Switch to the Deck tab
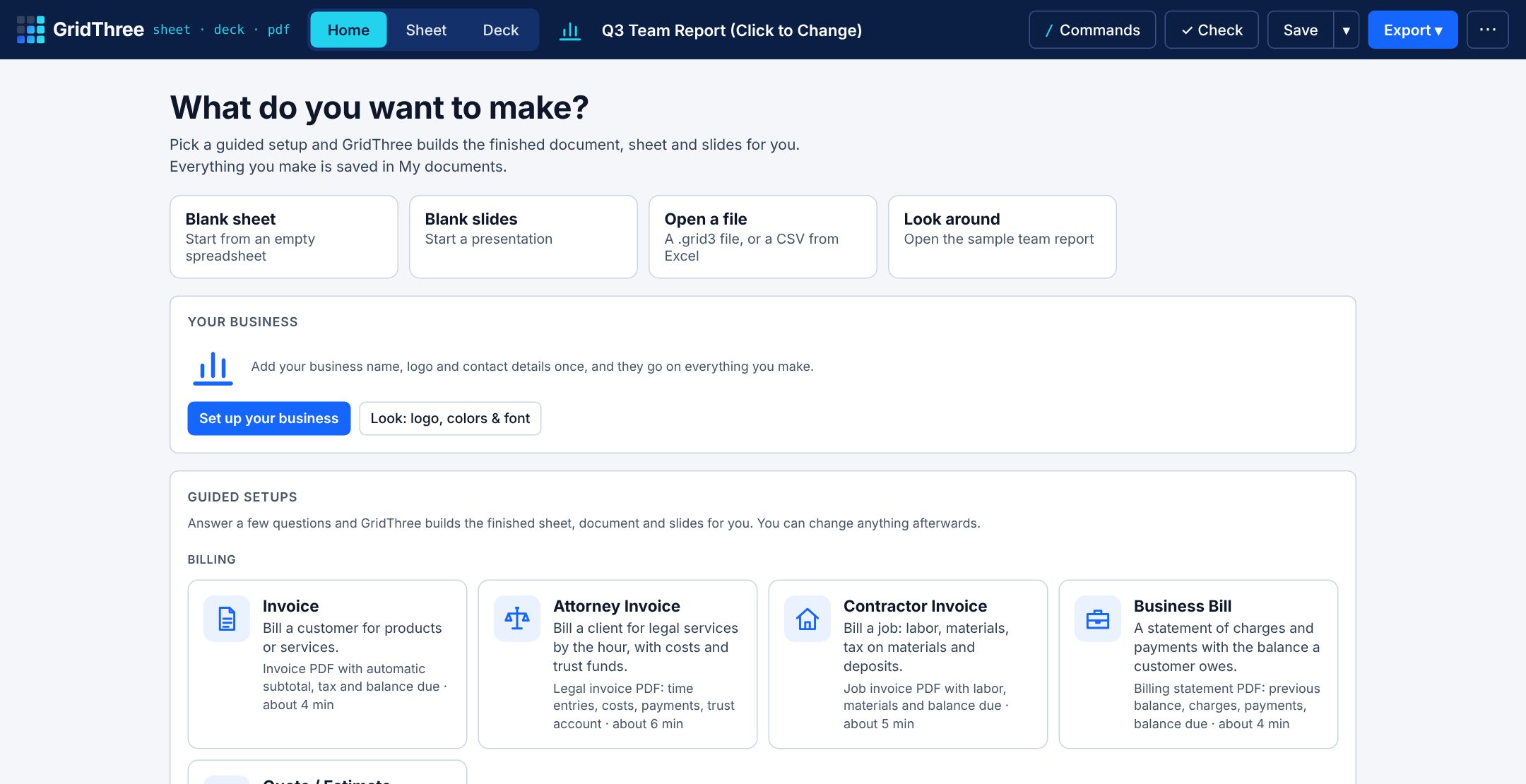The width and height of the screenshot is (1526, 784). (x=501, y=30)
